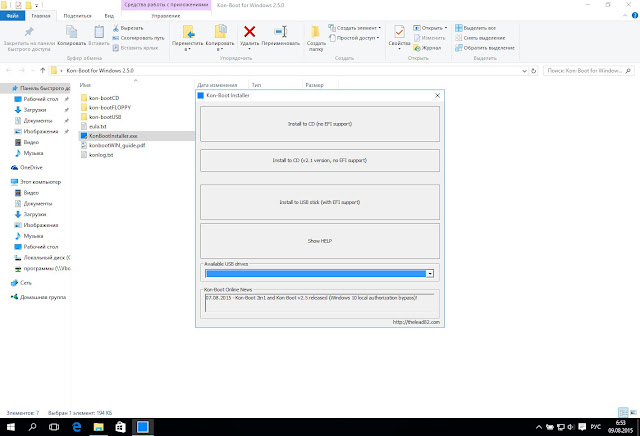Click the taskbar Search magnifier
Viewport: 640px width, 436px height.
point(32,427)
